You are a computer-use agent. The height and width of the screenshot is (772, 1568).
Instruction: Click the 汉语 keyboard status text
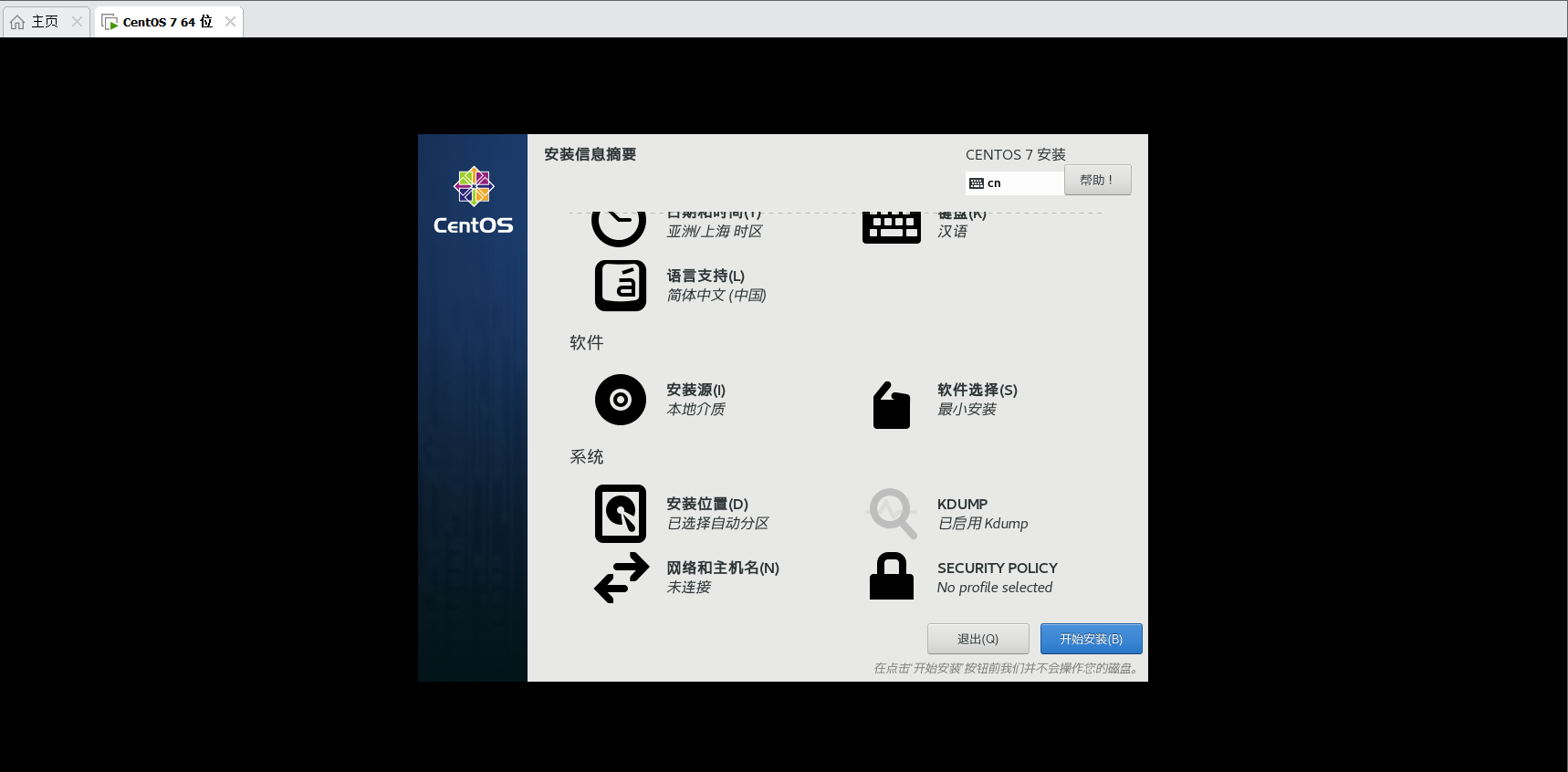(952, 231)
